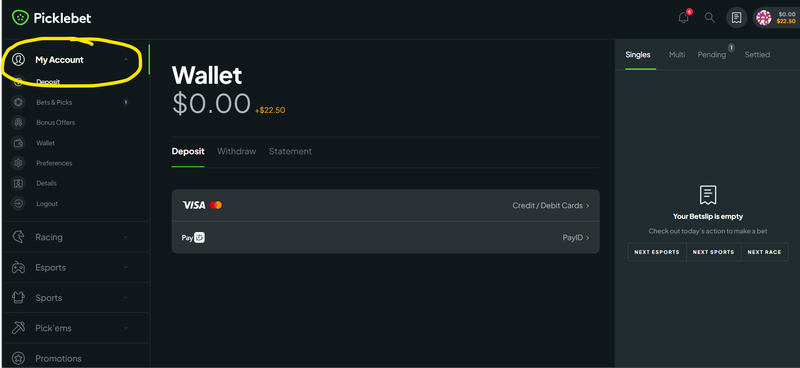Click the search magnifier icon
Image resolution: width=800 pixels, height=368 pixels.
tap(710, 17)
